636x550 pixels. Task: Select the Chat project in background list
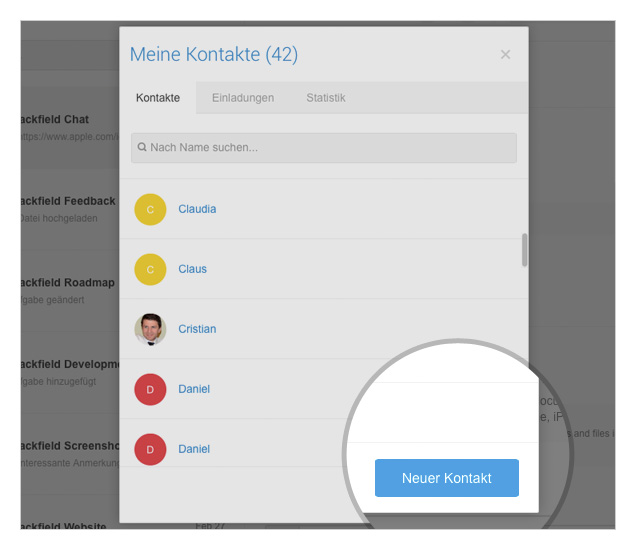point(55,119)
